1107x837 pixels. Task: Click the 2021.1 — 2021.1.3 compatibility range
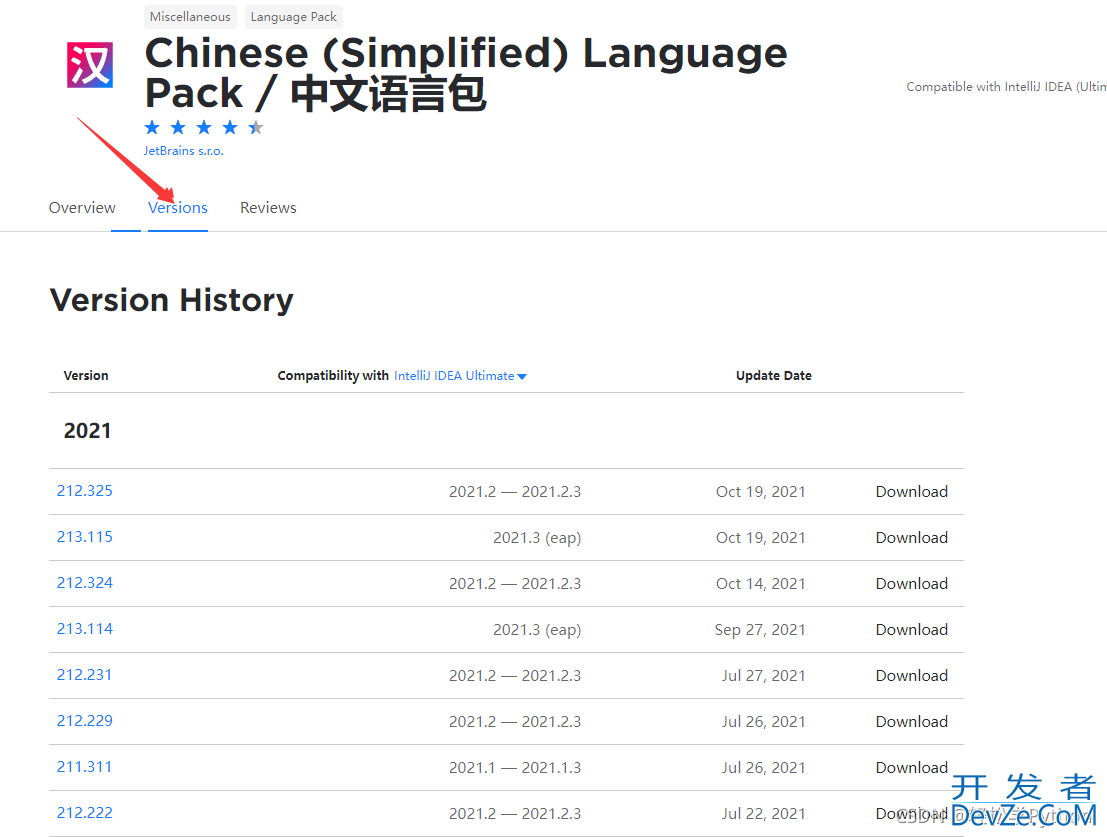(x=515, y=767)
